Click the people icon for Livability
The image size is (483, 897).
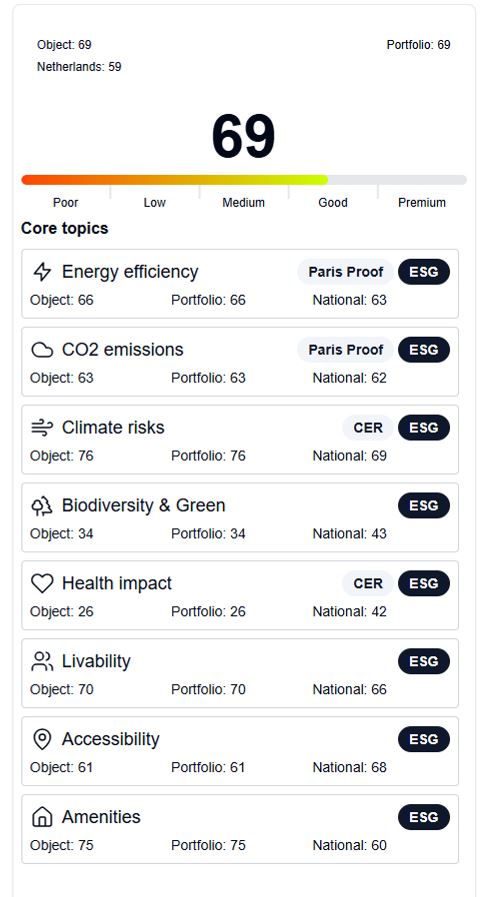tap(42, 661)
